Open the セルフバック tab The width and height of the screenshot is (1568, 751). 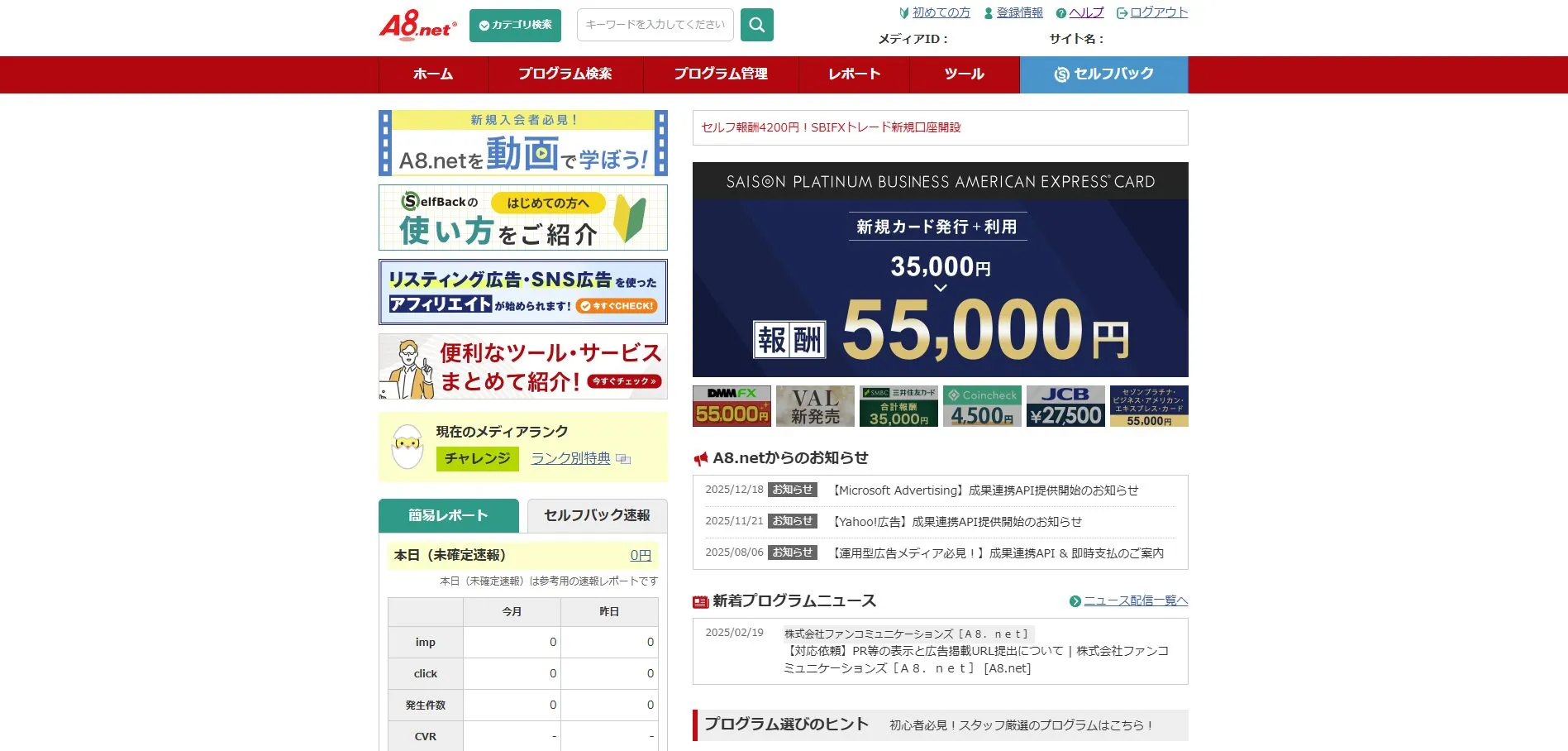1104,74
